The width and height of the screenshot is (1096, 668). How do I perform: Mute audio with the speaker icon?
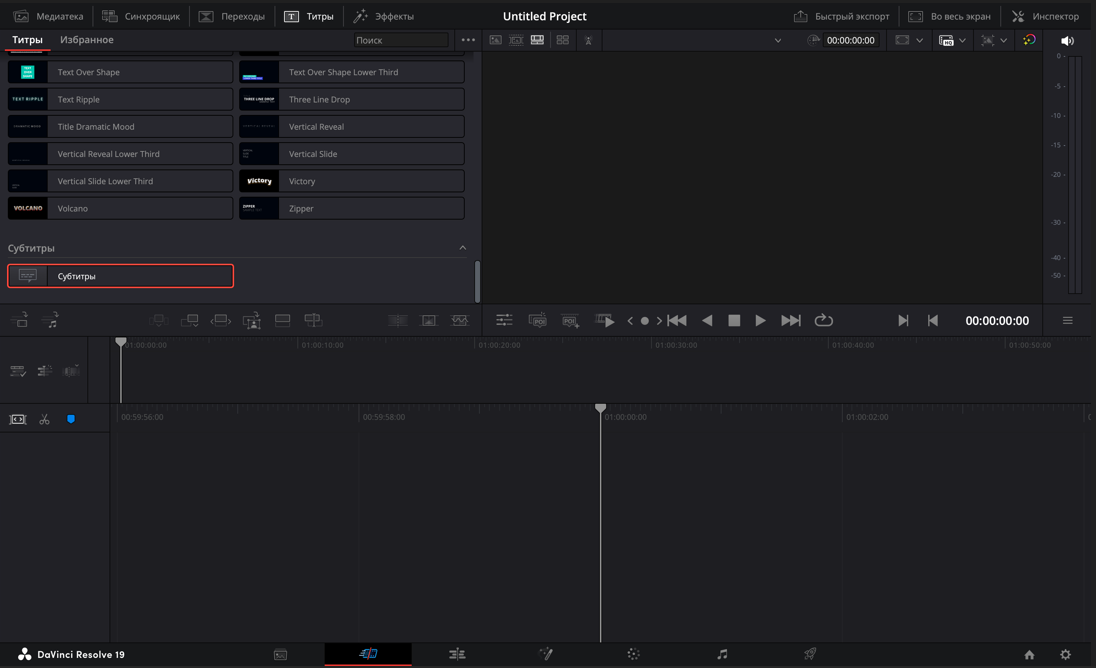(1067, 41)
